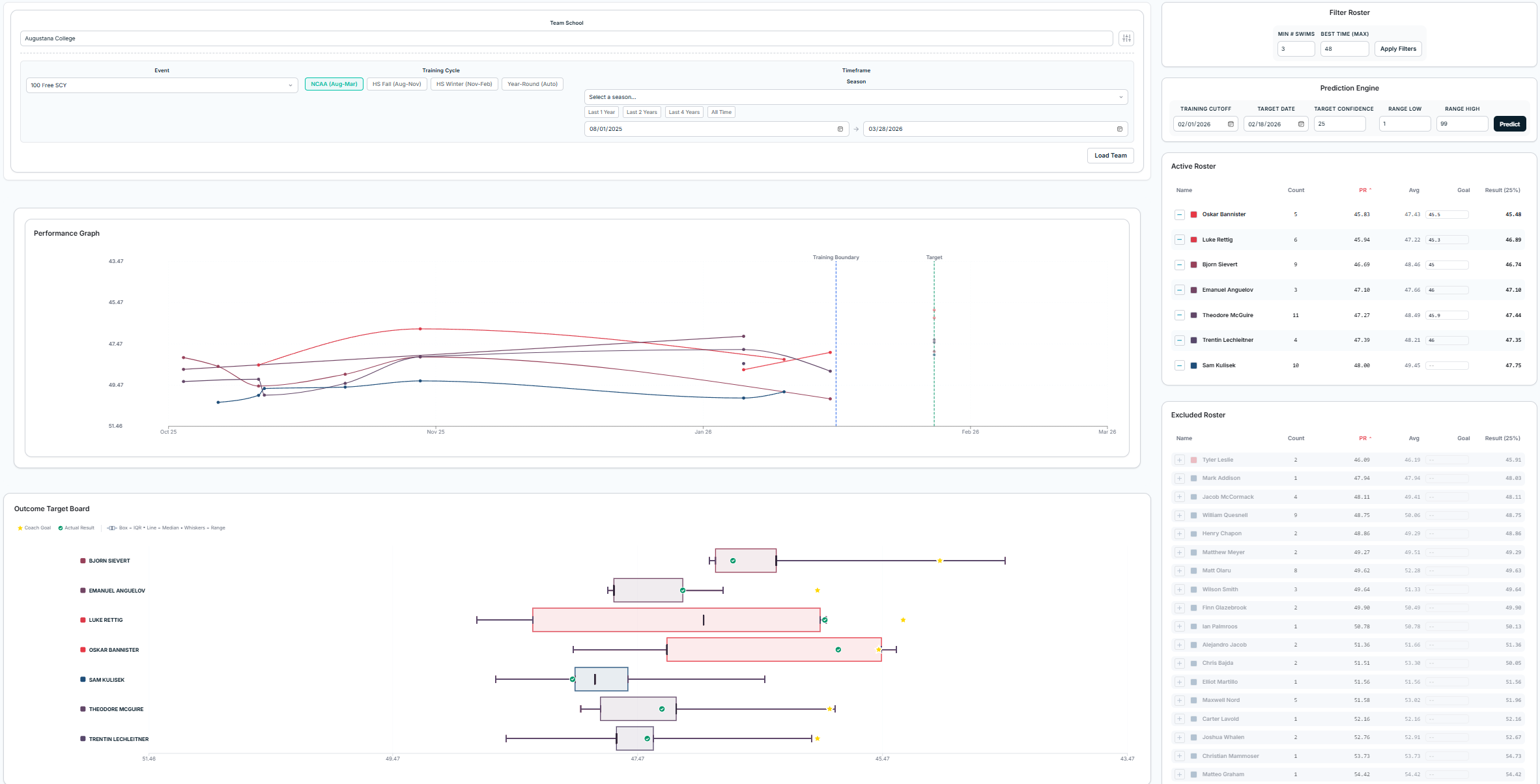The height and width of the screenshot is (784, 1540).
Task: Click the PR sort arrow in Active Roster
Action: point(1371,189)
